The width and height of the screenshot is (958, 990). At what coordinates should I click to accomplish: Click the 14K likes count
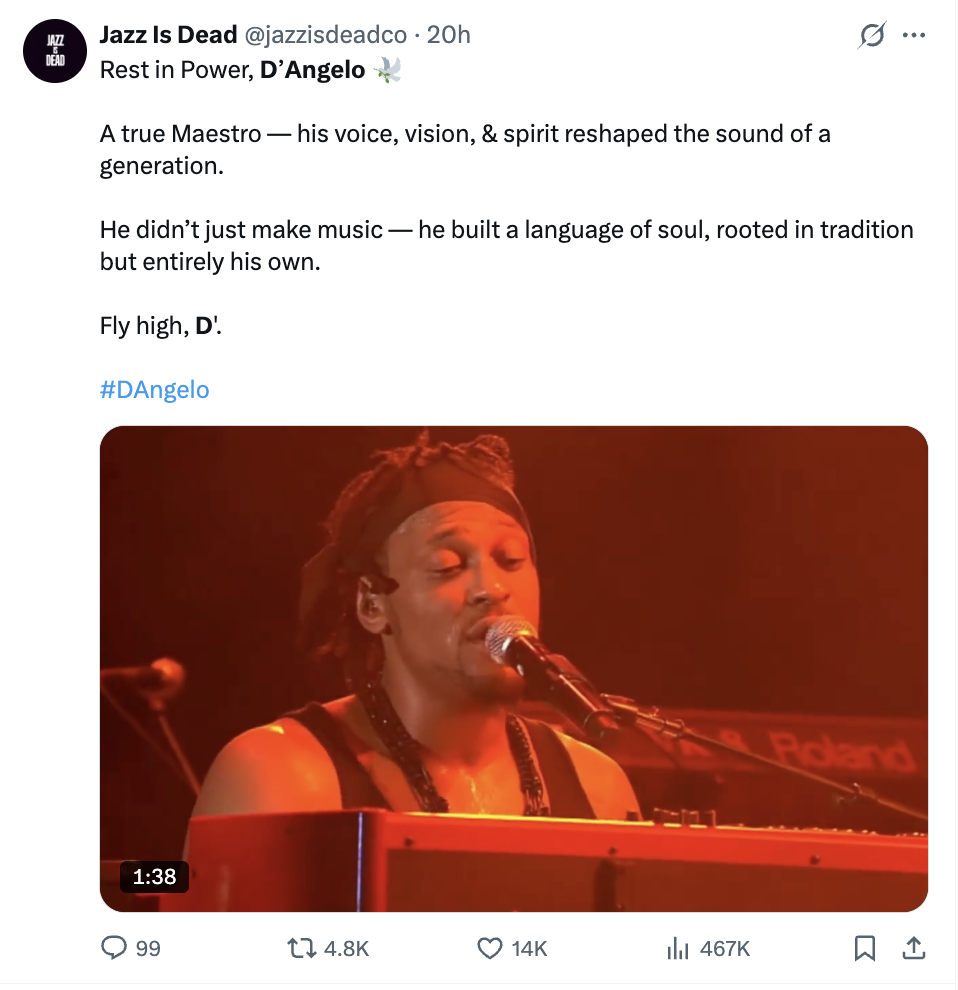point(530,948)
